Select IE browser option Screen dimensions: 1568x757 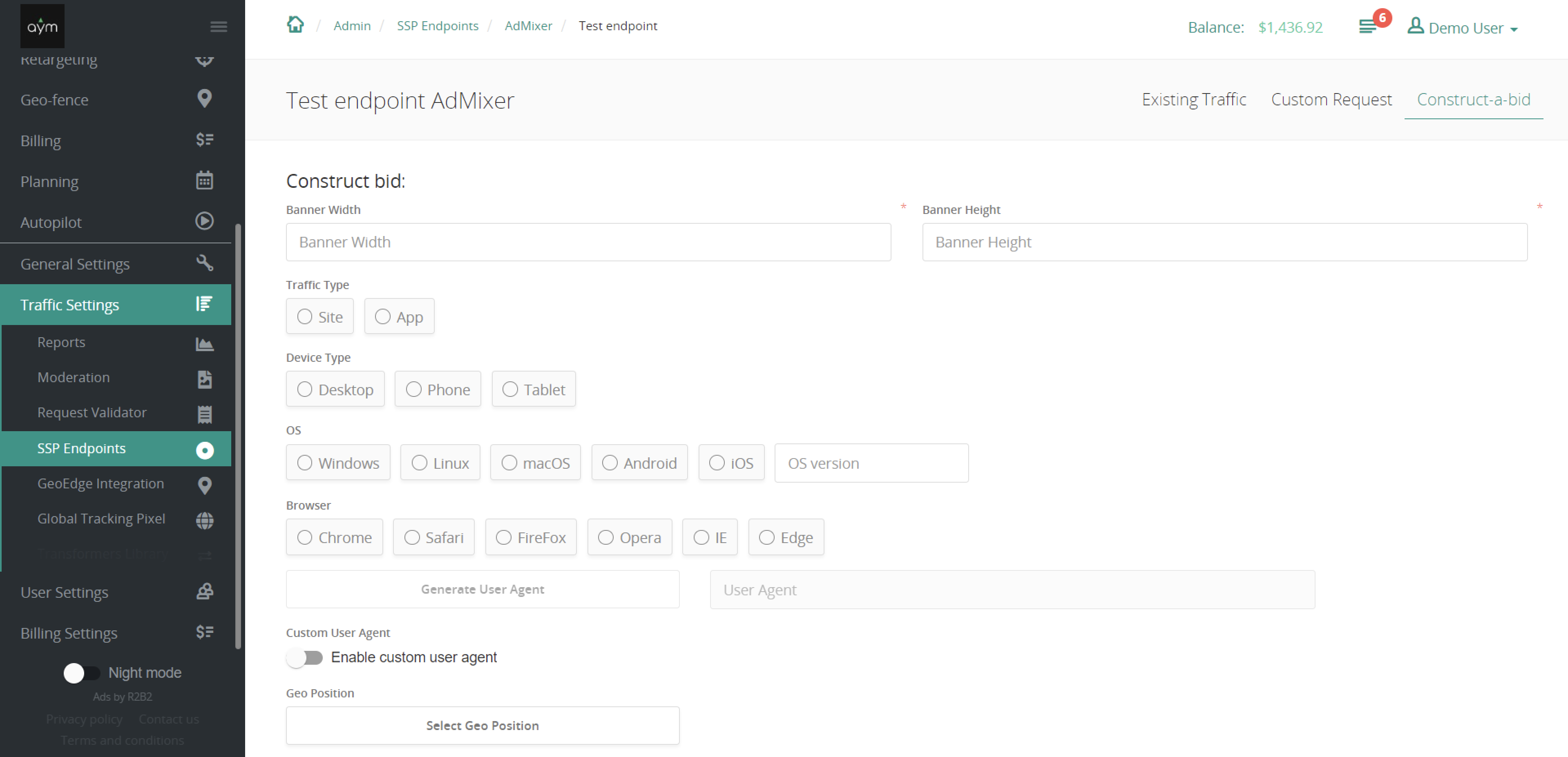click(x=710, y=537)
